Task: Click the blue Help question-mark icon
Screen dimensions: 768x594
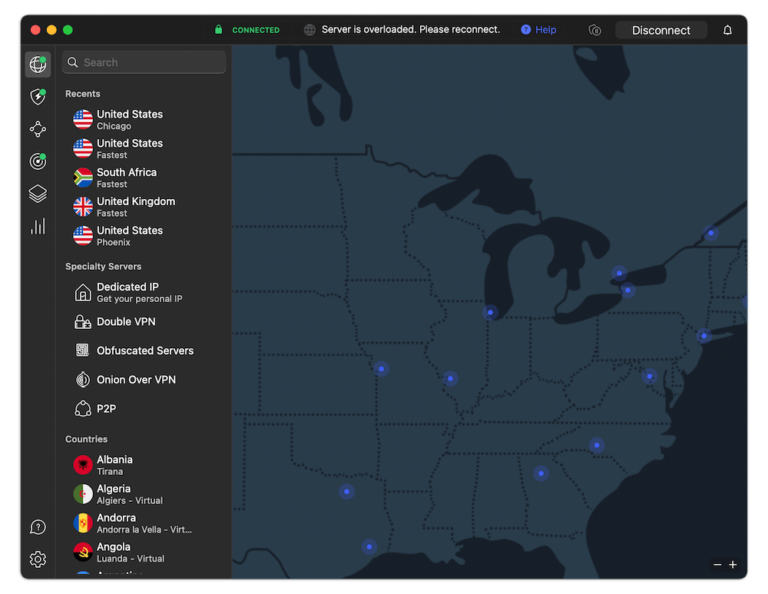Action: (526, 30)
